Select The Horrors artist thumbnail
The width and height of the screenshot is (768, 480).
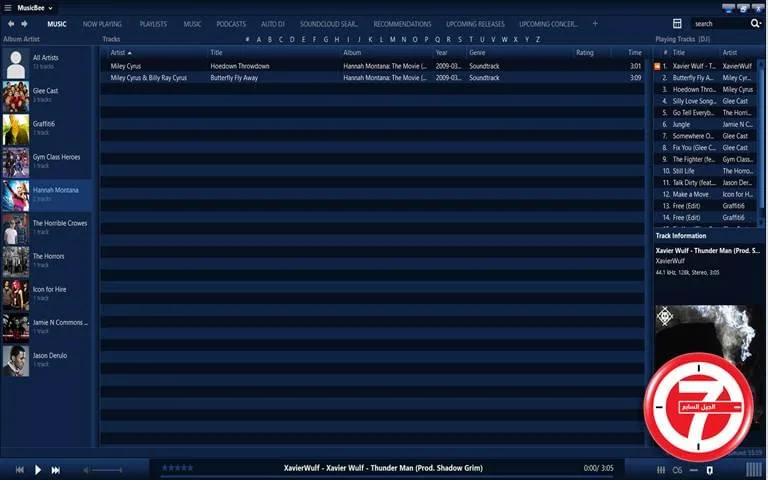(x=16, y=262)
